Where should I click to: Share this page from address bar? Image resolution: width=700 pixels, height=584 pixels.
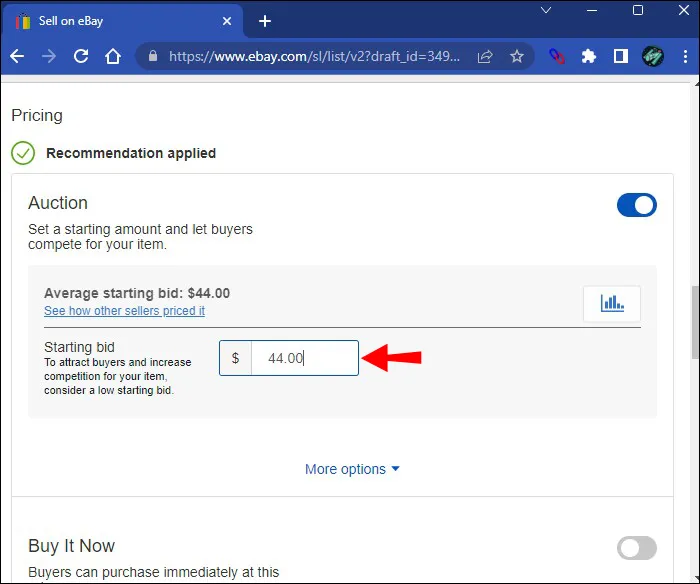485,56
